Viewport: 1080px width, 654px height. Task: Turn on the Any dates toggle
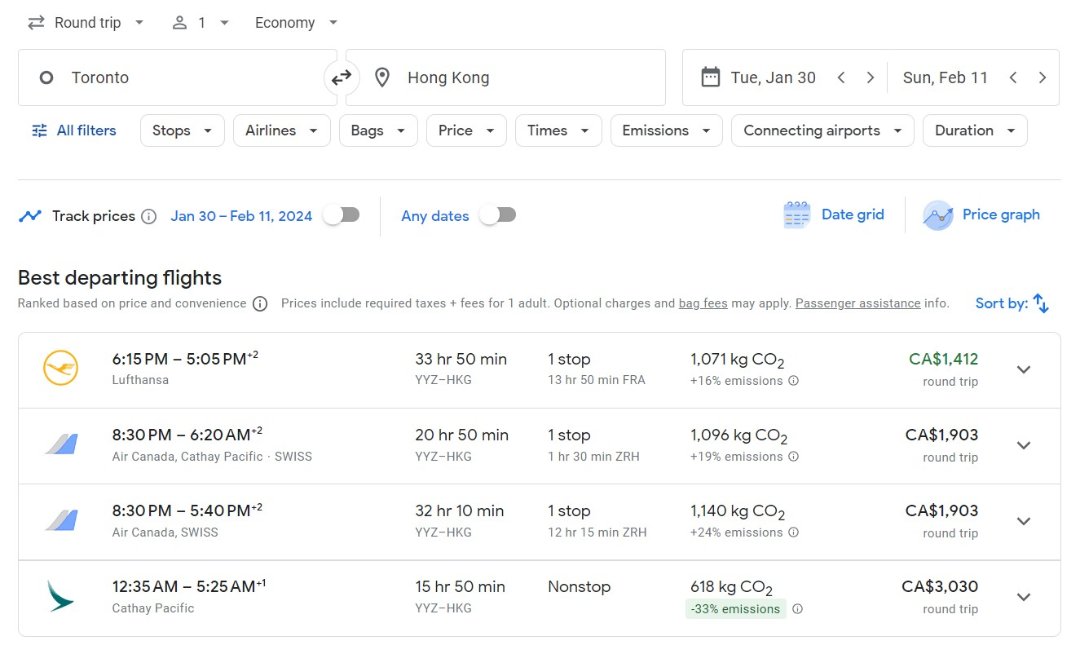[x=498, y=215]
